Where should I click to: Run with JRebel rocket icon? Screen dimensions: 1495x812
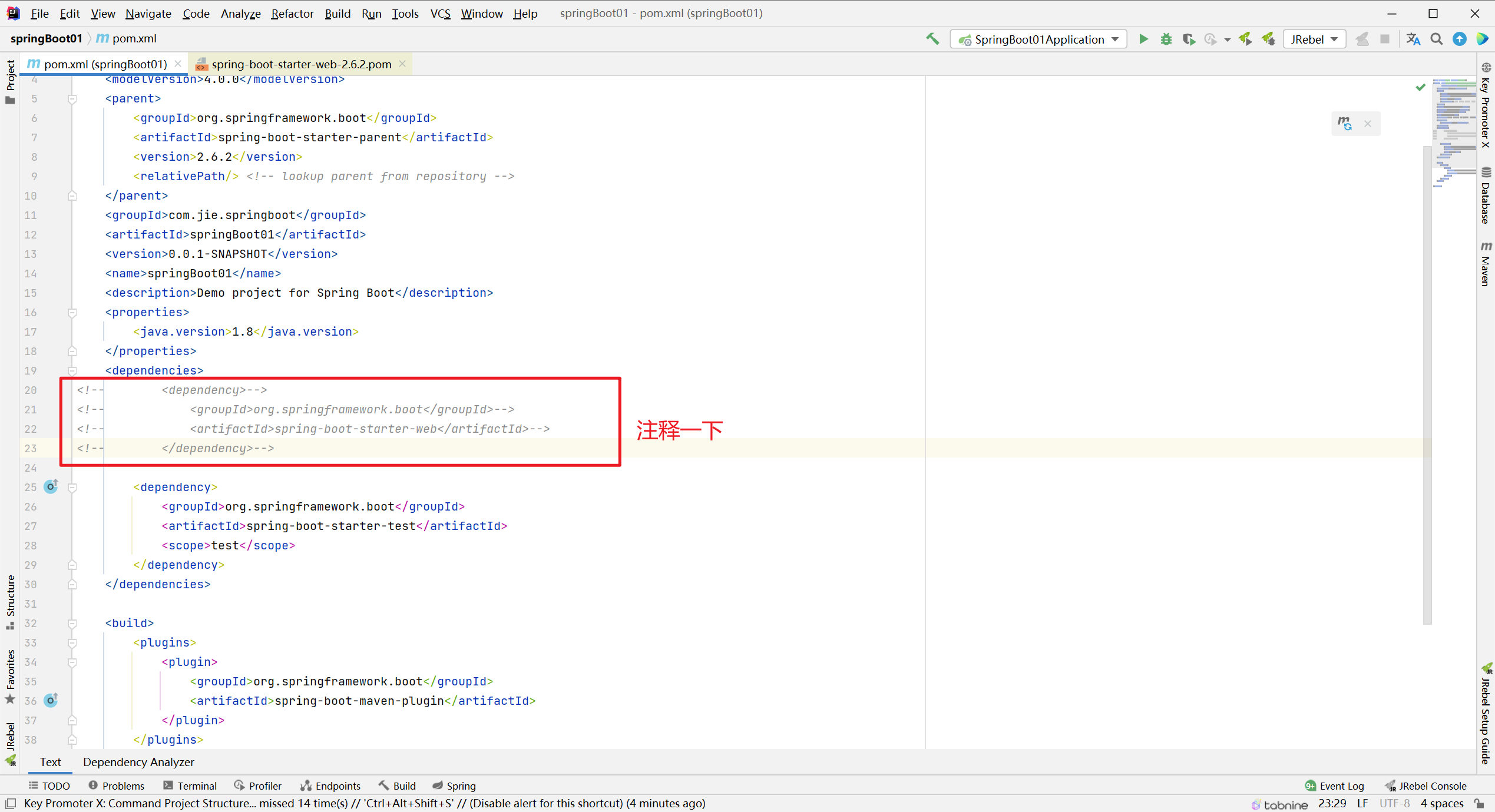pos(1245,39)
